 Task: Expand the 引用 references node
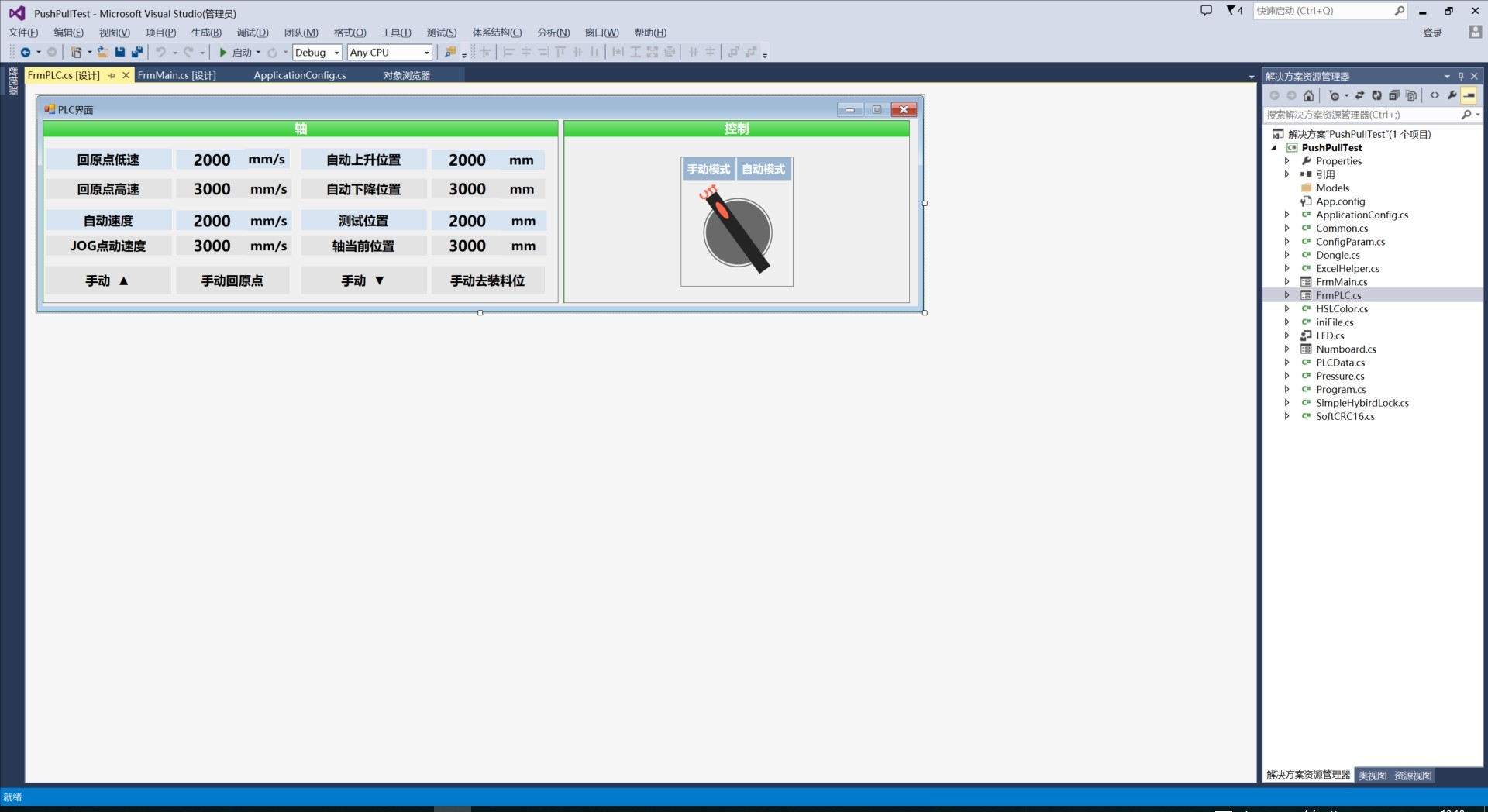click(1286, 174)
